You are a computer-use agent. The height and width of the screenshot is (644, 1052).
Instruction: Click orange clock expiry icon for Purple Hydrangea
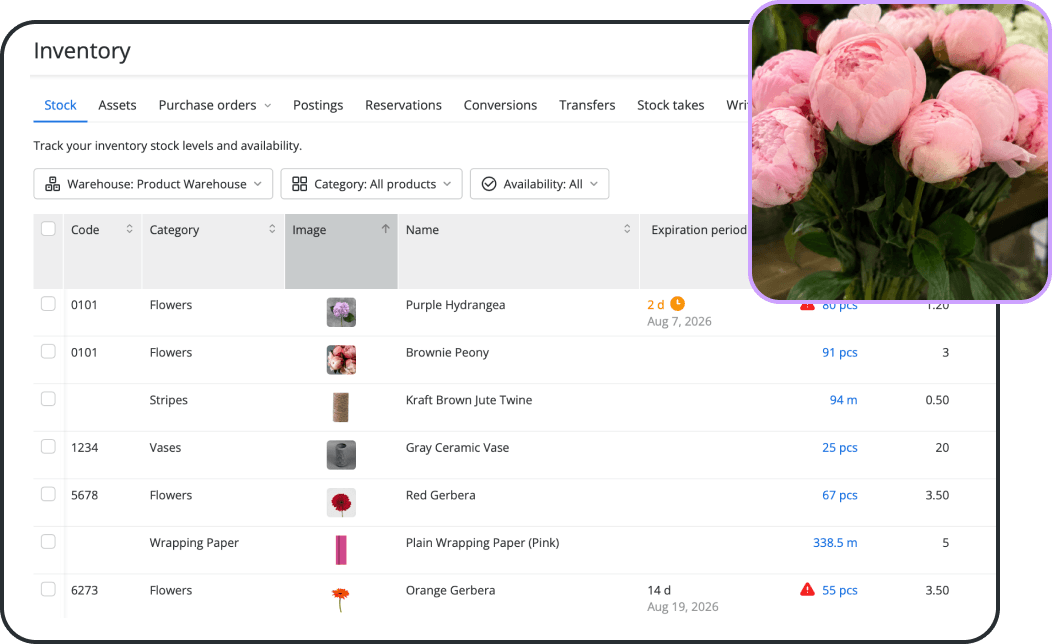[678, 304]
